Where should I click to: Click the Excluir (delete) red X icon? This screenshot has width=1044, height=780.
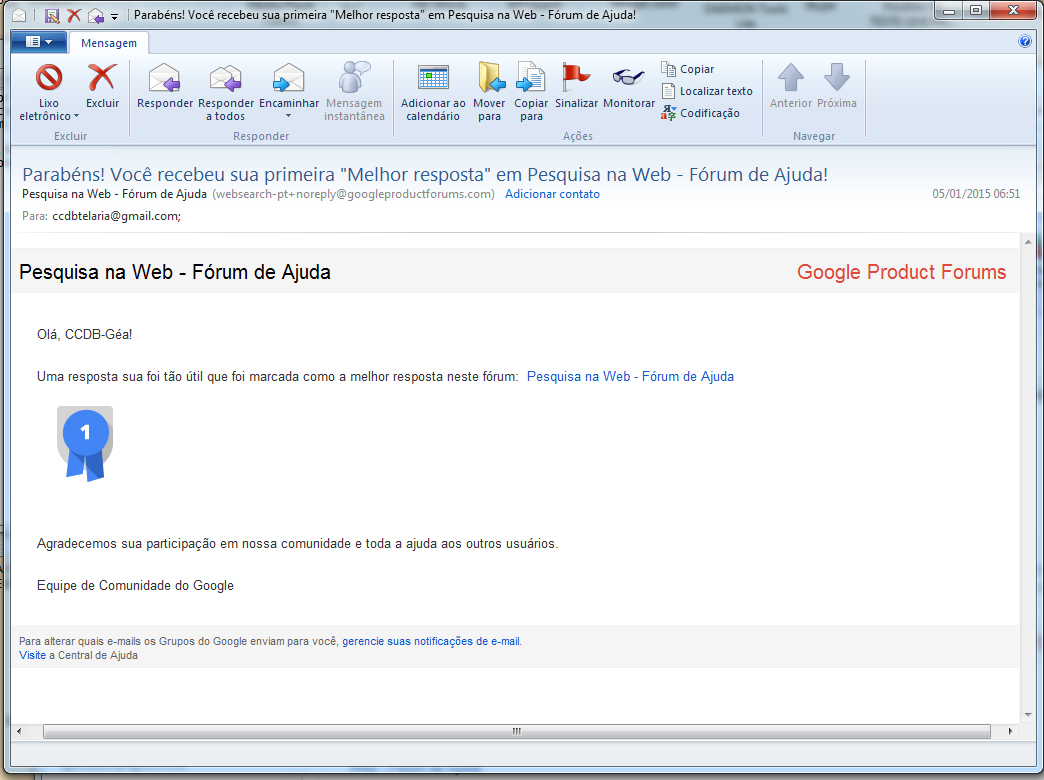click(x=102, y=78)
